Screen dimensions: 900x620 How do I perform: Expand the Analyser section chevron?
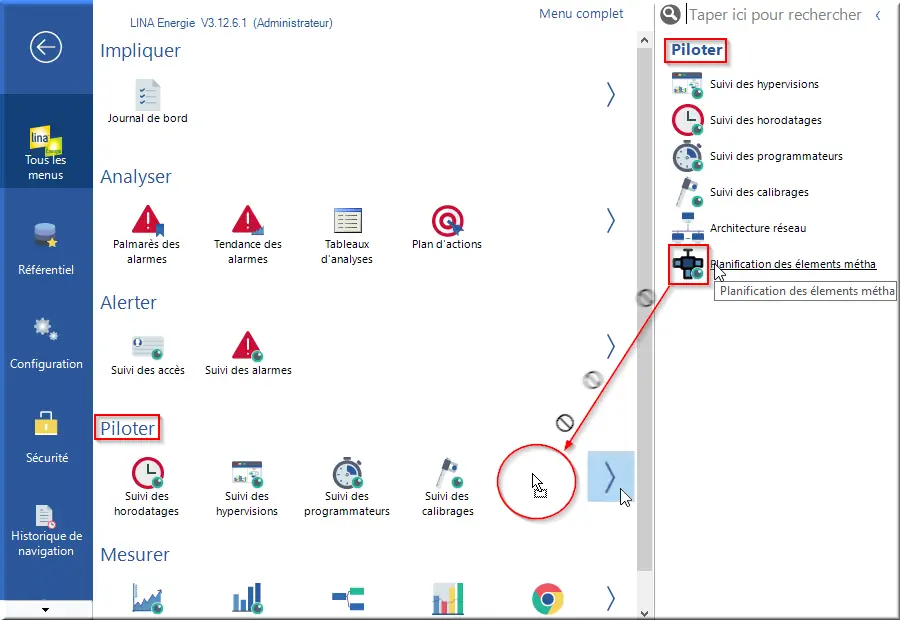click(x=611, y=220)
